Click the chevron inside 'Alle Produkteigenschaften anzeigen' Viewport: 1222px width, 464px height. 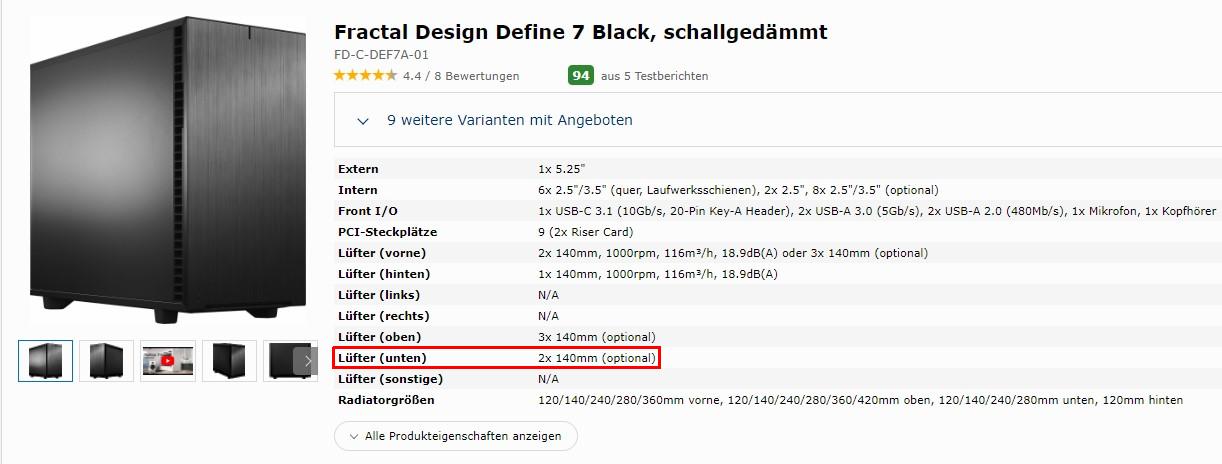(x=353, y=437)
